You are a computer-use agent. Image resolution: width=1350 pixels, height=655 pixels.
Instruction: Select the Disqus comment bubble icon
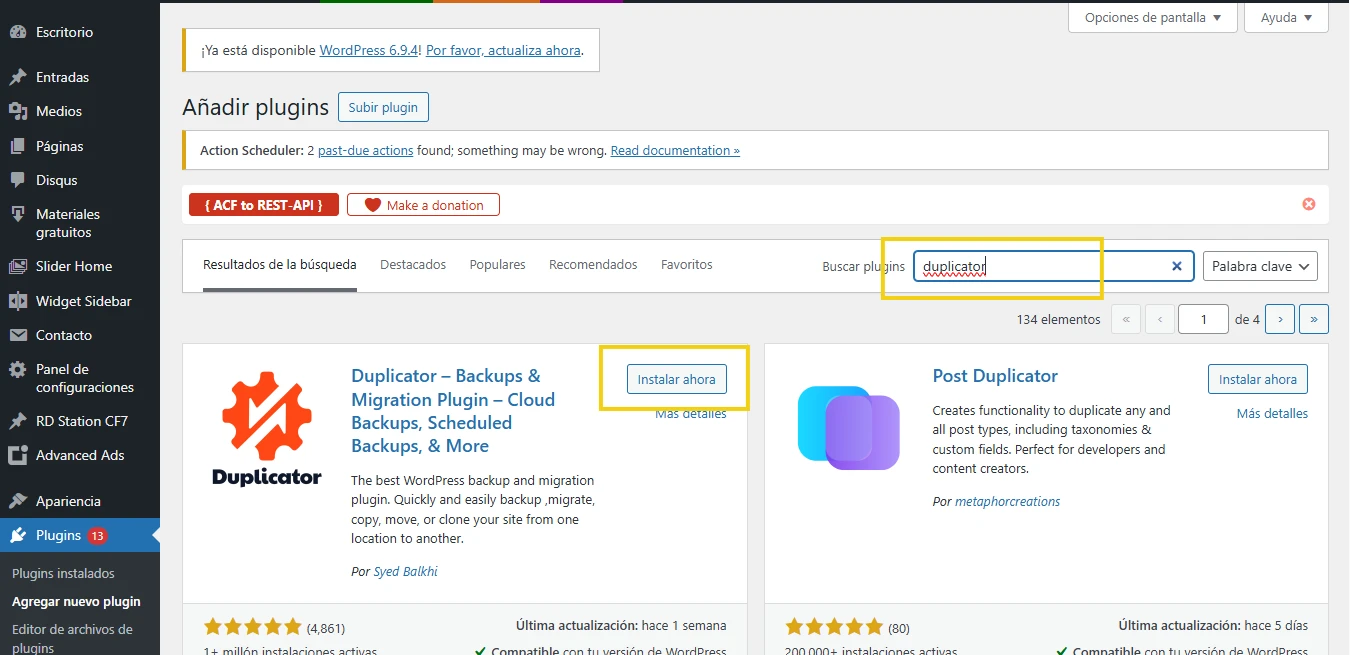click(x=18, y=180)
